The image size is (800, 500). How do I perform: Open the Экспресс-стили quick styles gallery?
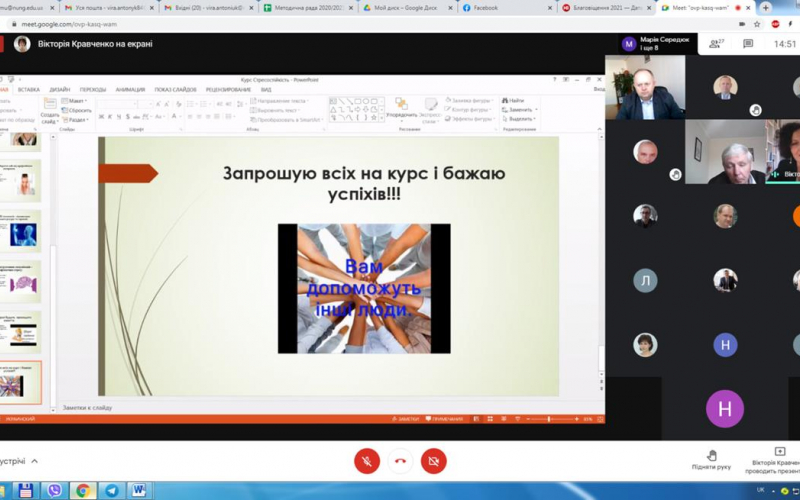pos(430,110)
